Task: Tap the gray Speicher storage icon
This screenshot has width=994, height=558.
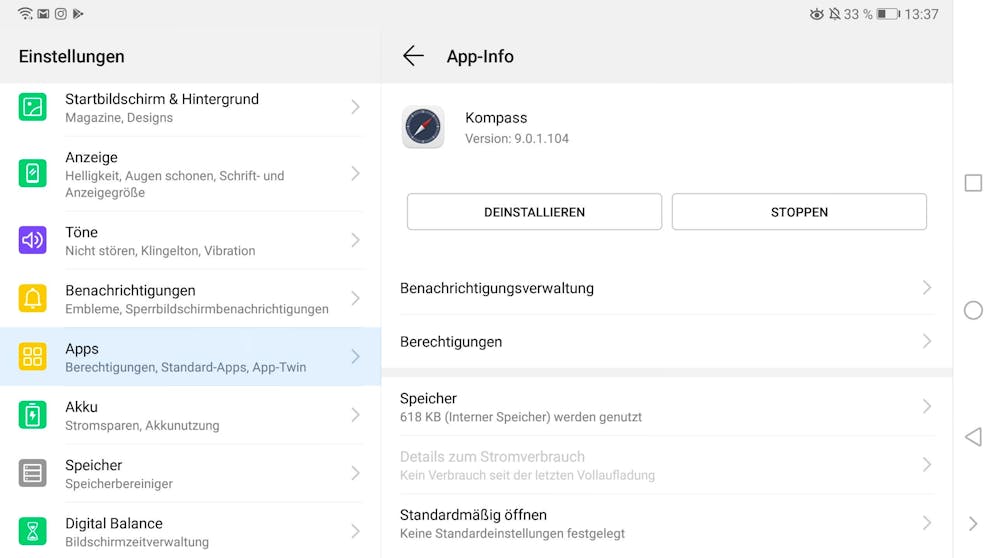Action: click(x=32, y=473)
